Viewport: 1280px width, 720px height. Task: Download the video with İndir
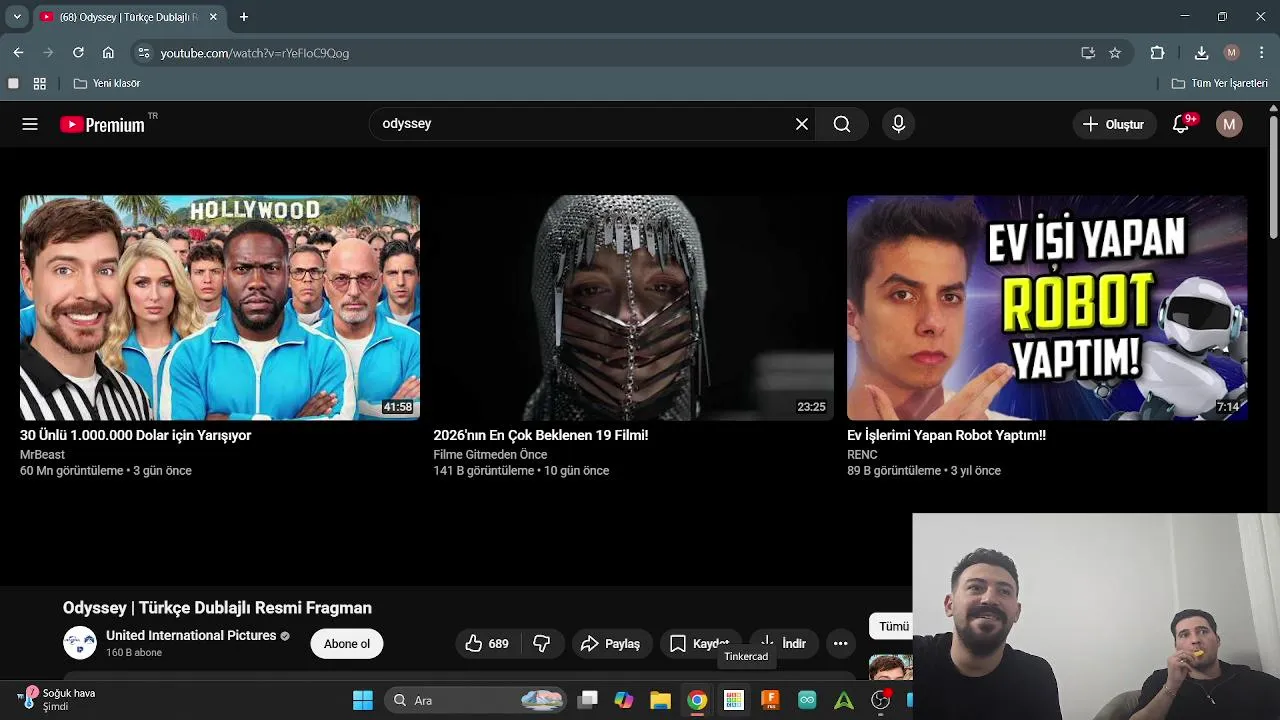point(783,644)
